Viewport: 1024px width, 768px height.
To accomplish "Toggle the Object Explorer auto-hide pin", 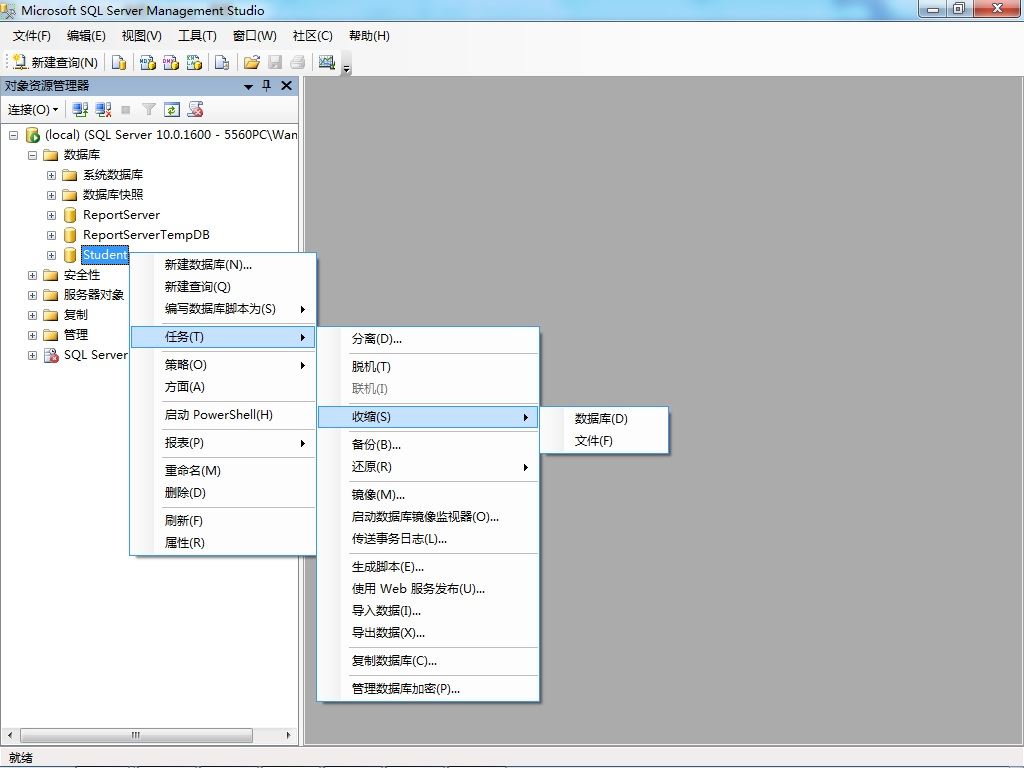I will [266, 86].
